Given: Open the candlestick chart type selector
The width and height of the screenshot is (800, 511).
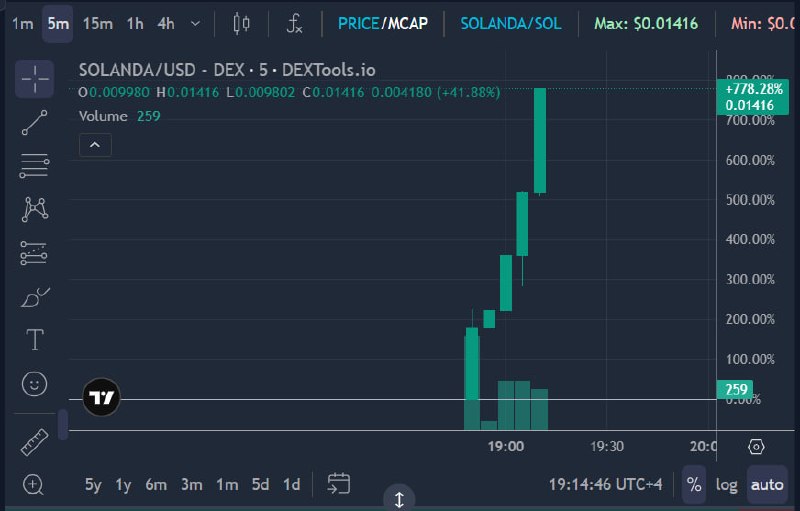Looking at the screenshot, I should [x=241, y=23].
